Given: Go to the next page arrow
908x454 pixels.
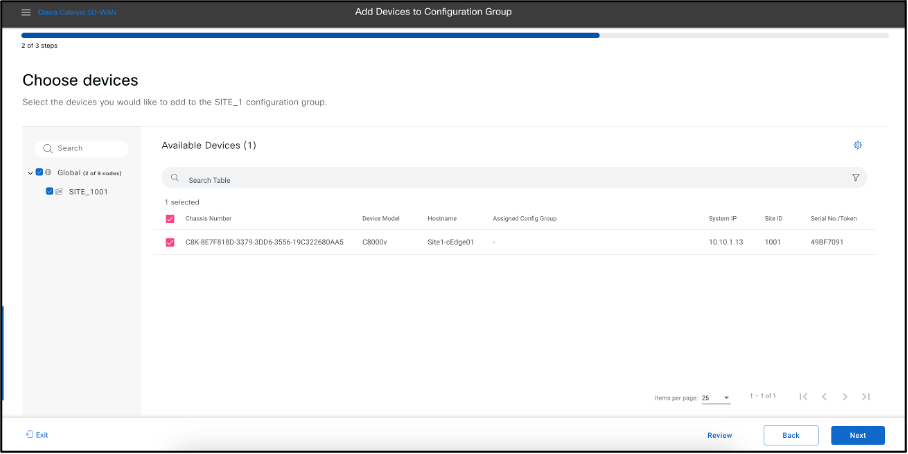Looking at the screenshot, I should point(845,397).
